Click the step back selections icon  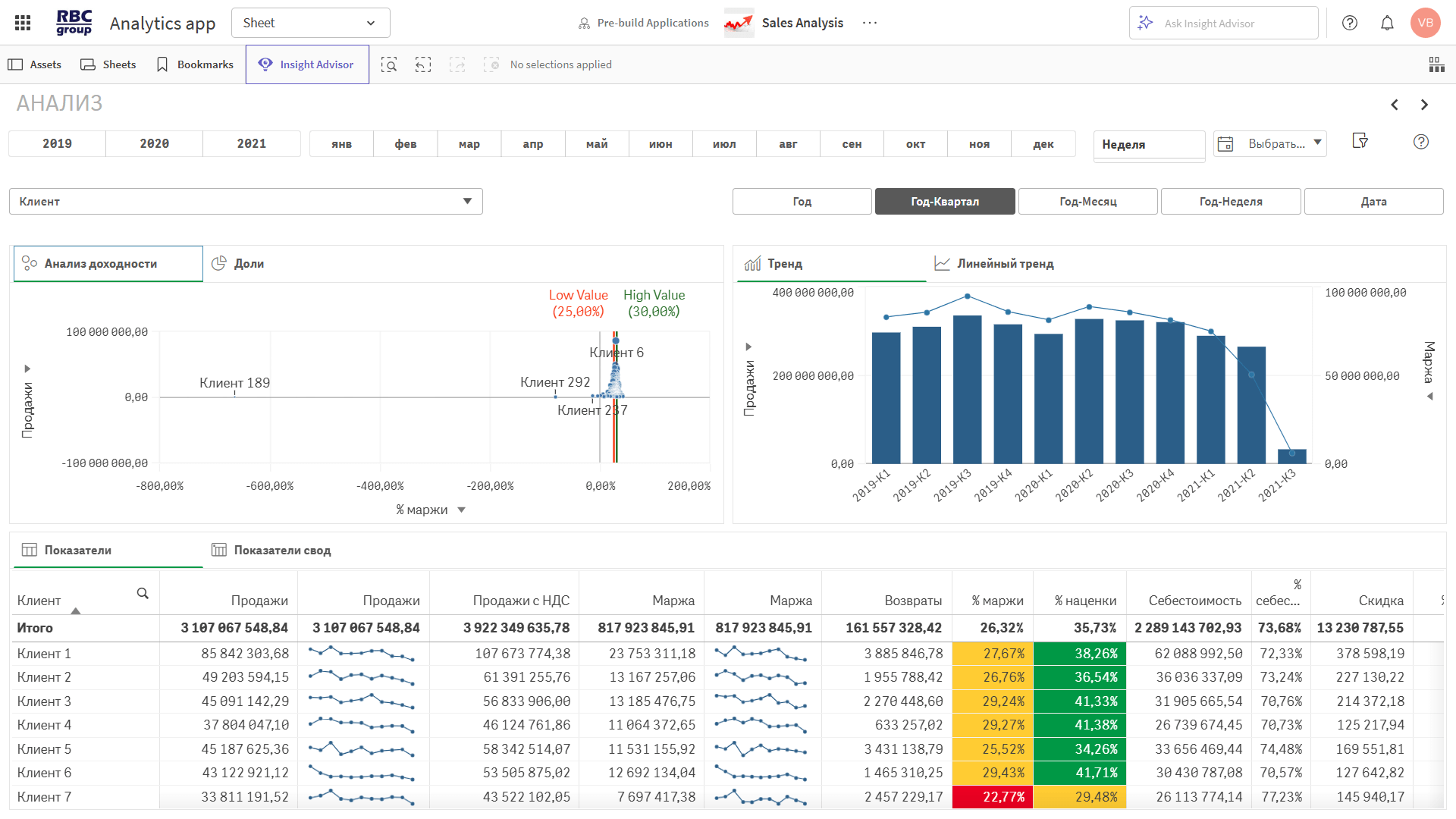(x=423, y=64)
